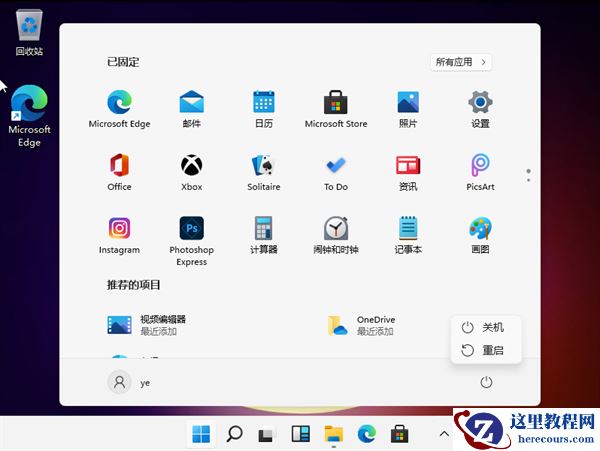This screenshot has width=600, height=451.
Task: Open the Recycle Bin (回收站) on desktop
Action: click(x=29, y=33)
